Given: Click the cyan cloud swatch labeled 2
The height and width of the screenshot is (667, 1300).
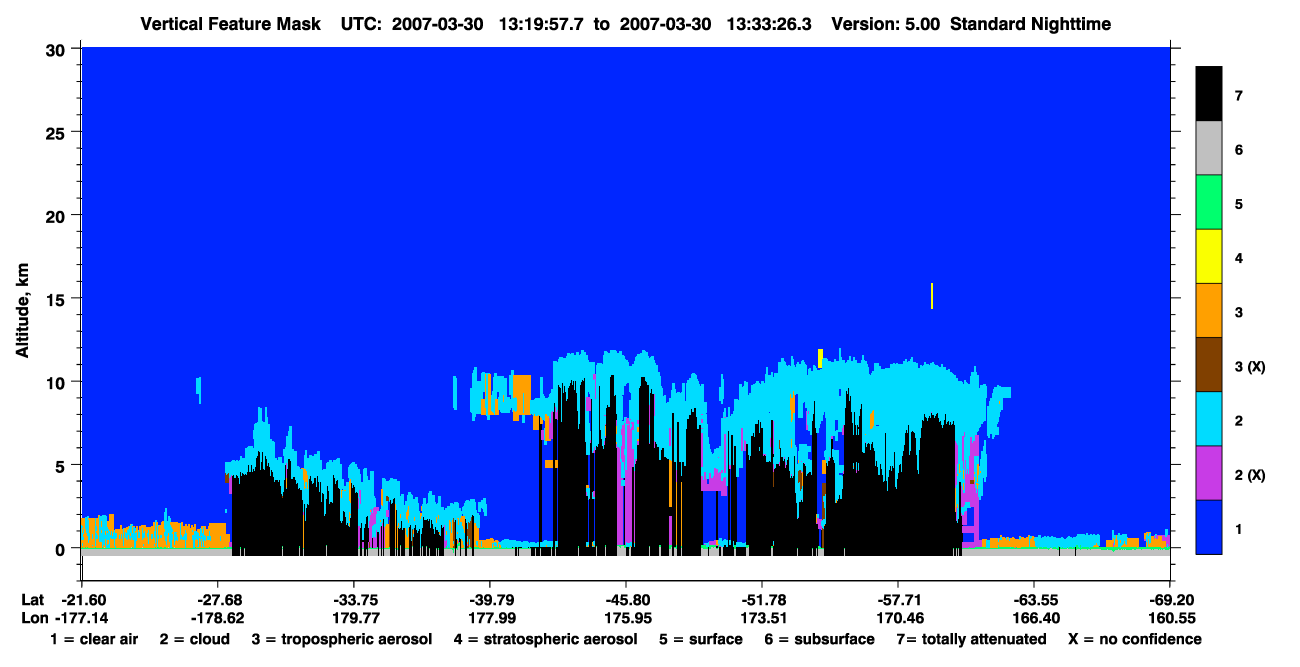Looking at the screenshot, I should 1209,419.
